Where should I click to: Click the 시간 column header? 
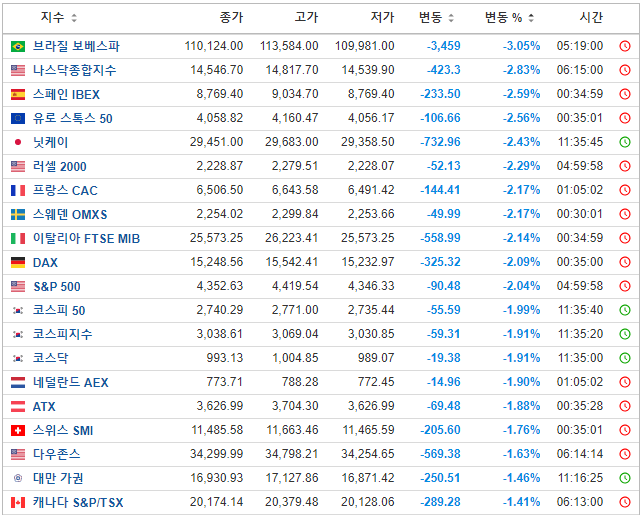(x=591, y=17)
